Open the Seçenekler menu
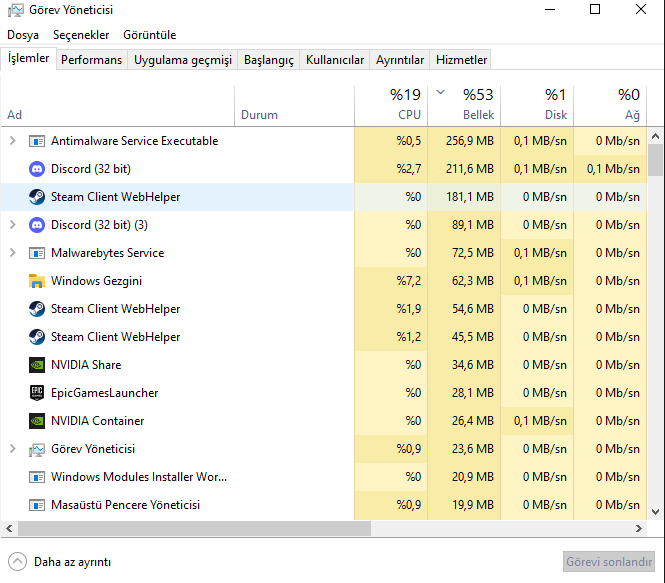This screenshot has width=665, height=583. [81, 35]
